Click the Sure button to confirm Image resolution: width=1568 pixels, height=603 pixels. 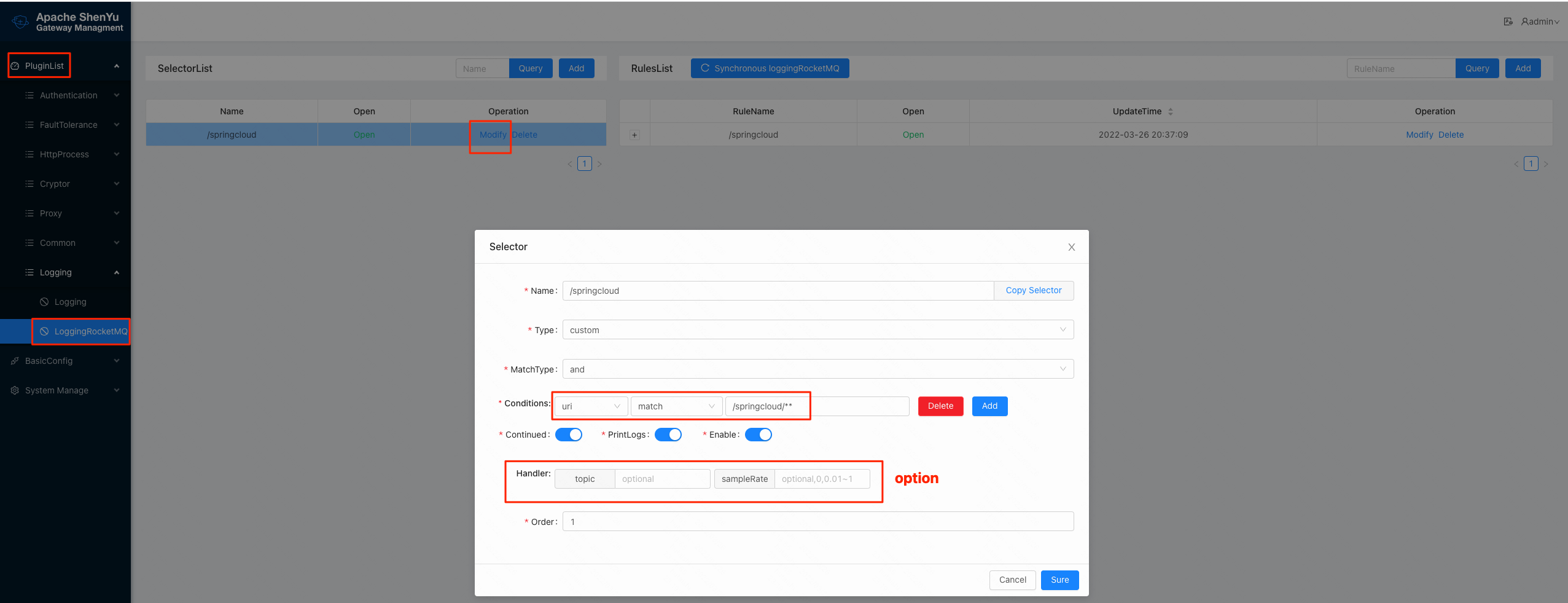pyautogui.click(x=1059, y=580)
